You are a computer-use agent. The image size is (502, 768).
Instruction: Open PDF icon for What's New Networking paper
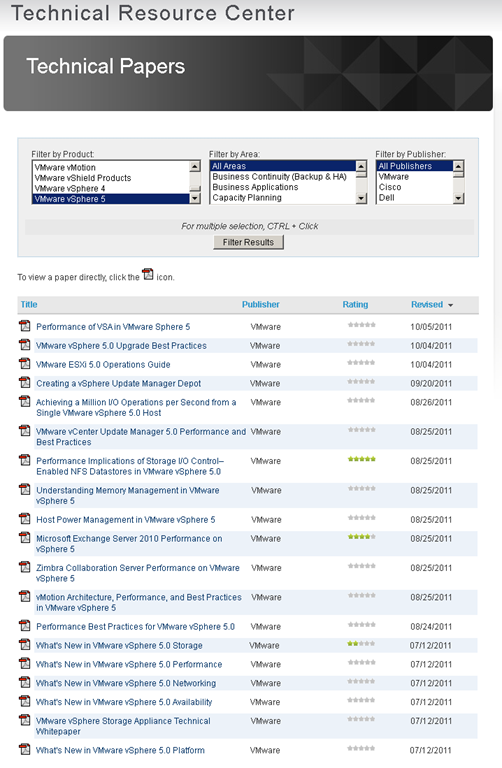[x=24, y=682]
